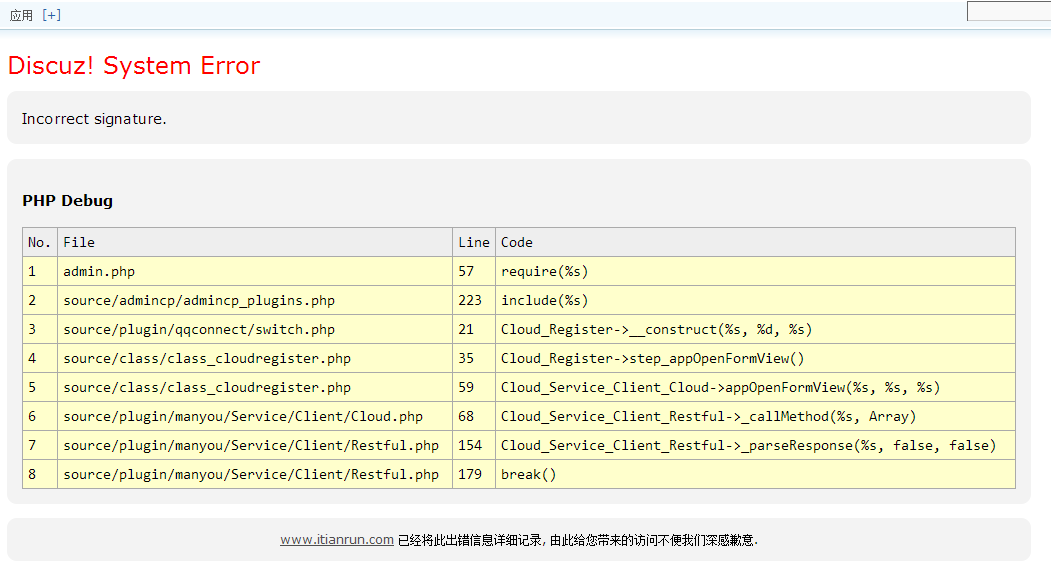Click line number 59
Image resolution: width=1051 pixels, height=569 pixels.
click(474, 387)
